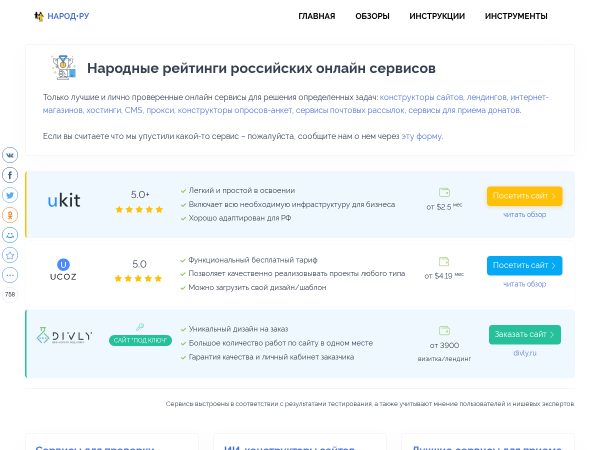This screenshot has width=600, height=450.
Task: Share page on Facebook icon
Action: pyautogui.click(x=10, y=175)
